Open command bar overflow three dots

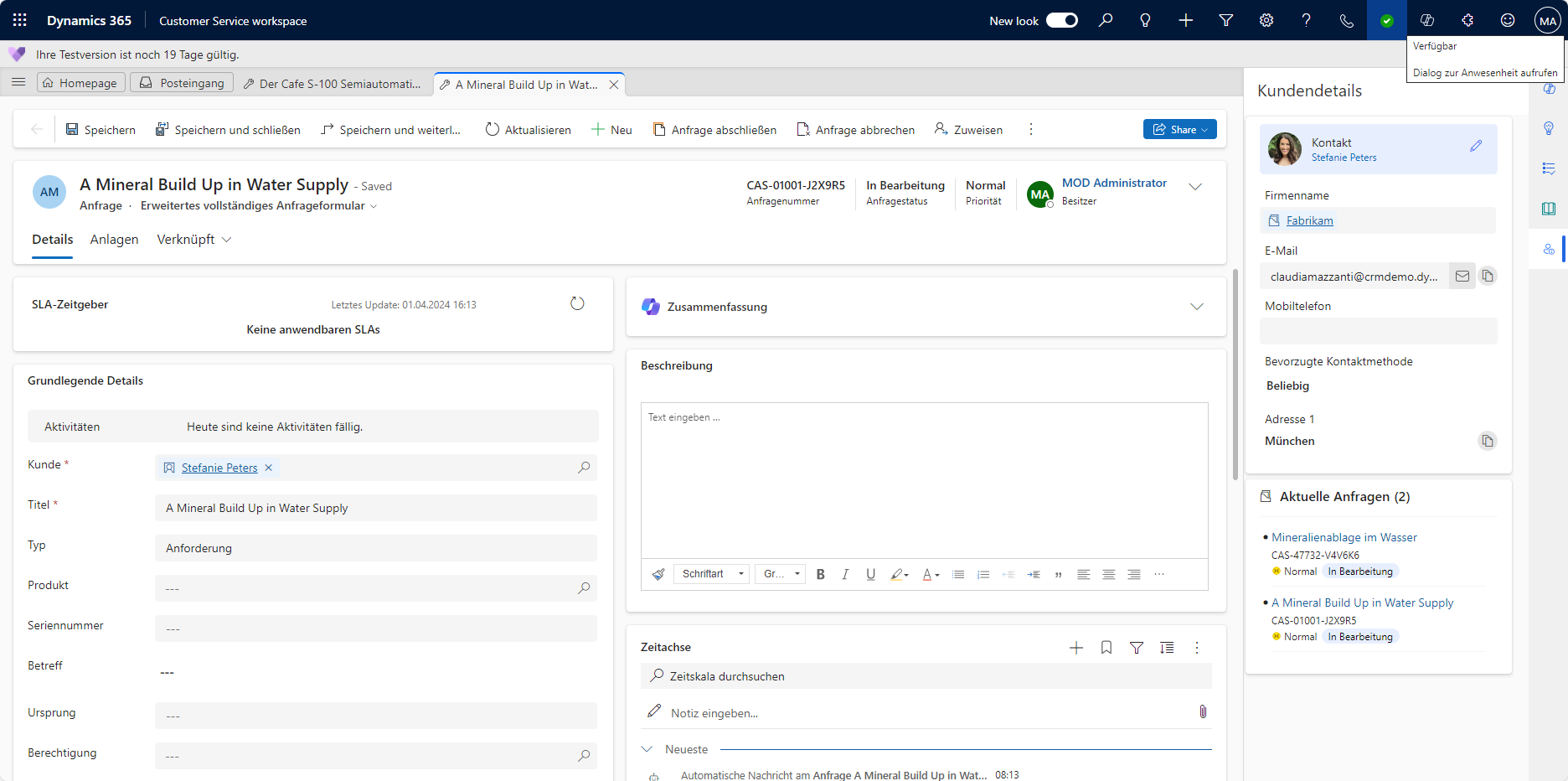[1031, 130]
